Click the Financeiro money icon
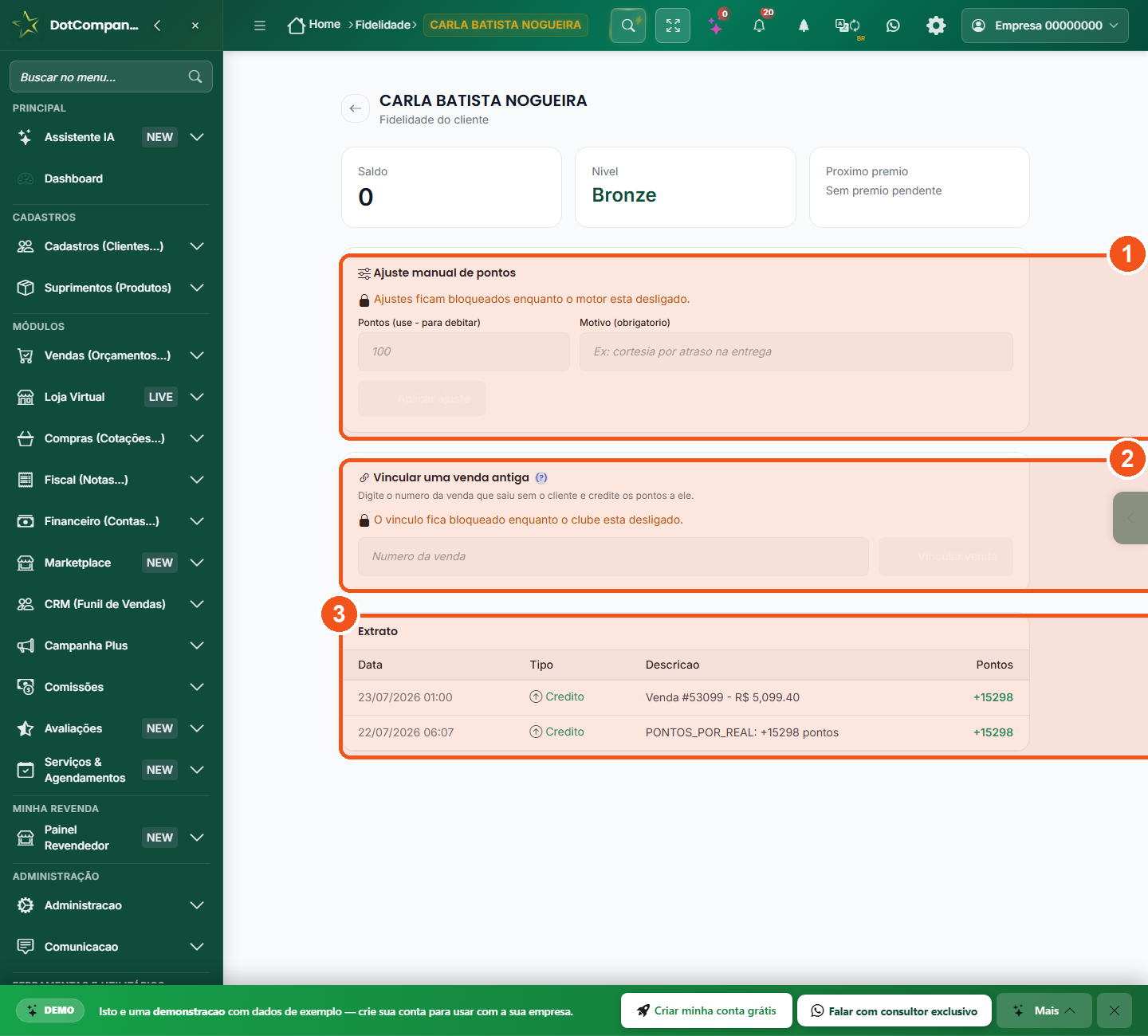 26,521
